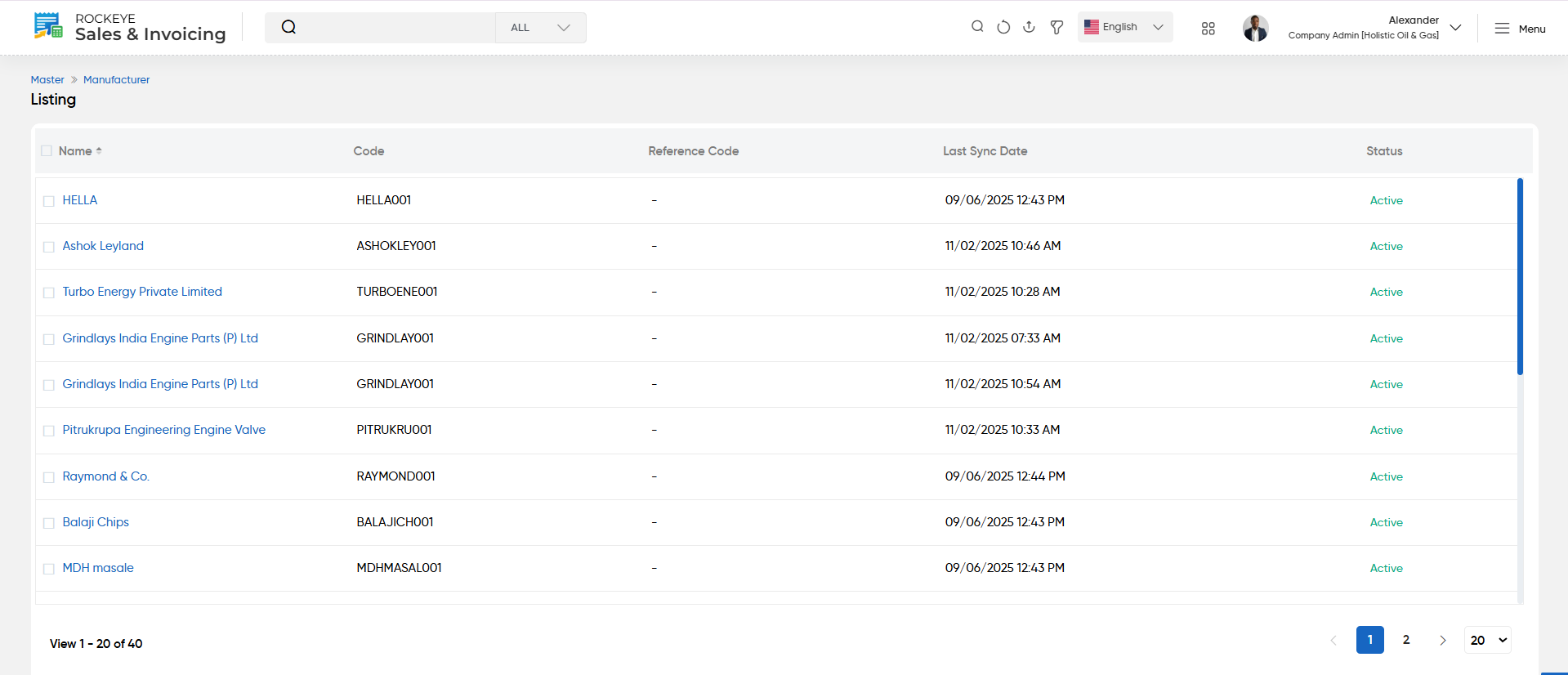Open Pitrukrupa Engineering Engine Valve
Image resolution: width=1568 pixels, height=675 pixels.
[x=164, y=430]
